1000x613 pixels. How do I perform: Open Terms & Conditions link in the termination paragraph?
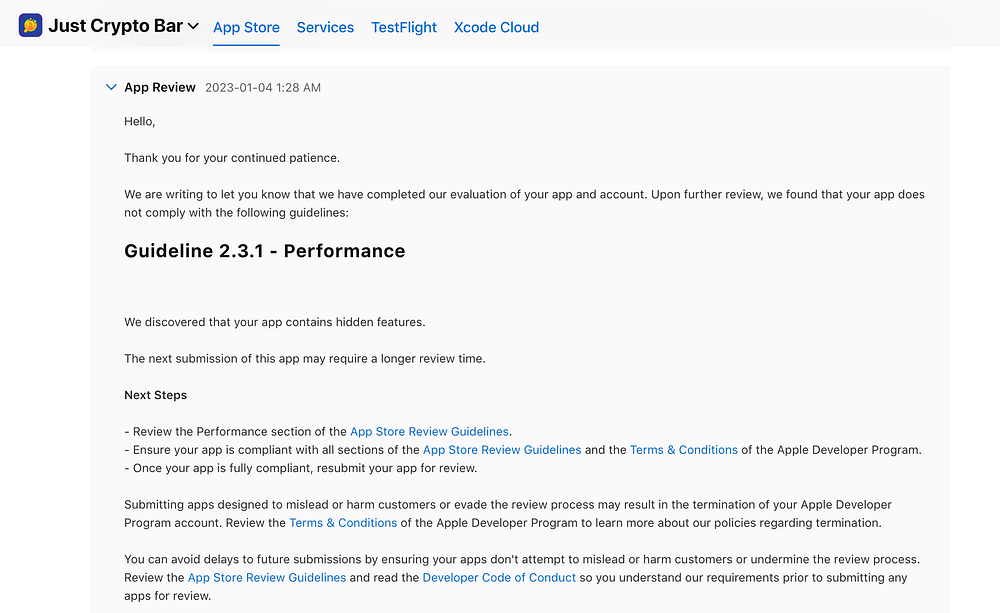pos(343,523)
